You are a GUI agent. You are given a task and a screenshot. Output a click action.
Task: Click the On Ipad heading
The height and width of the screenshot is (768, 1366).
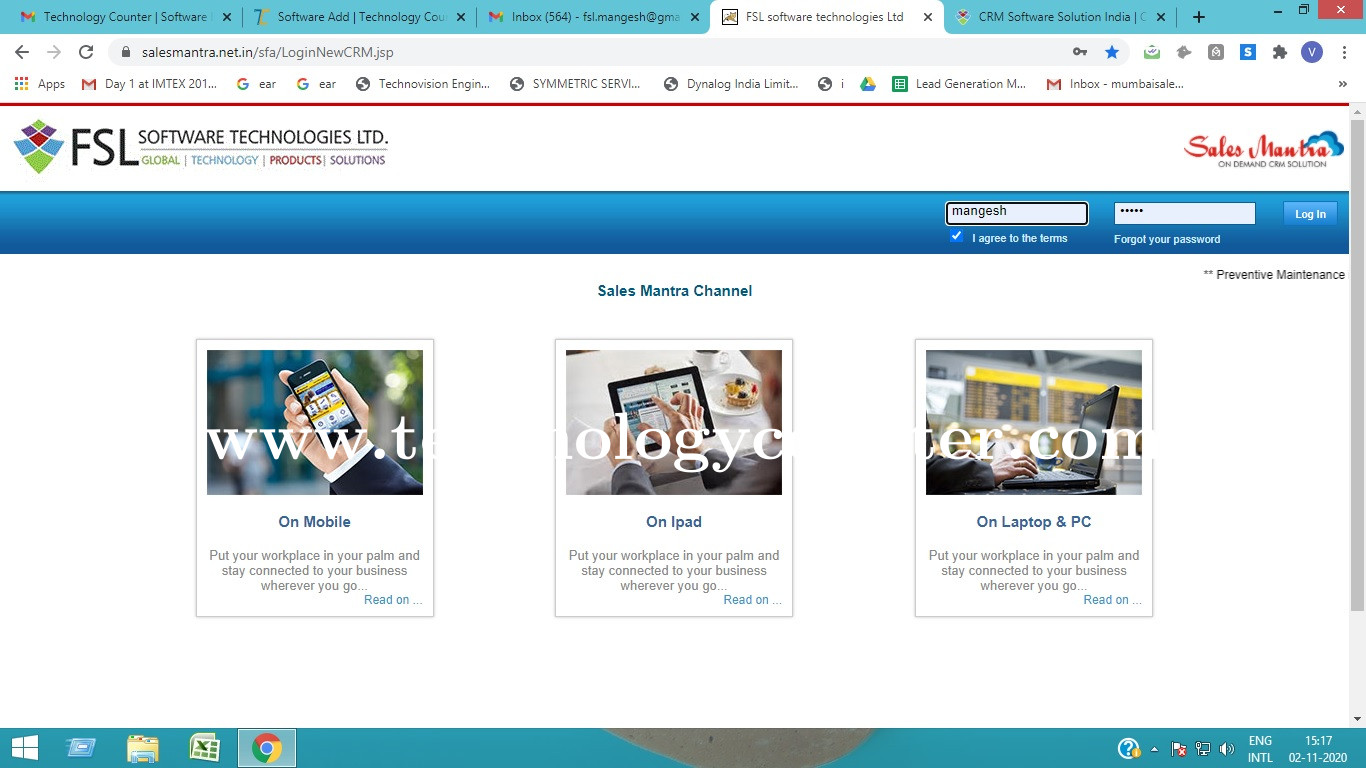(x=674, y=522)
